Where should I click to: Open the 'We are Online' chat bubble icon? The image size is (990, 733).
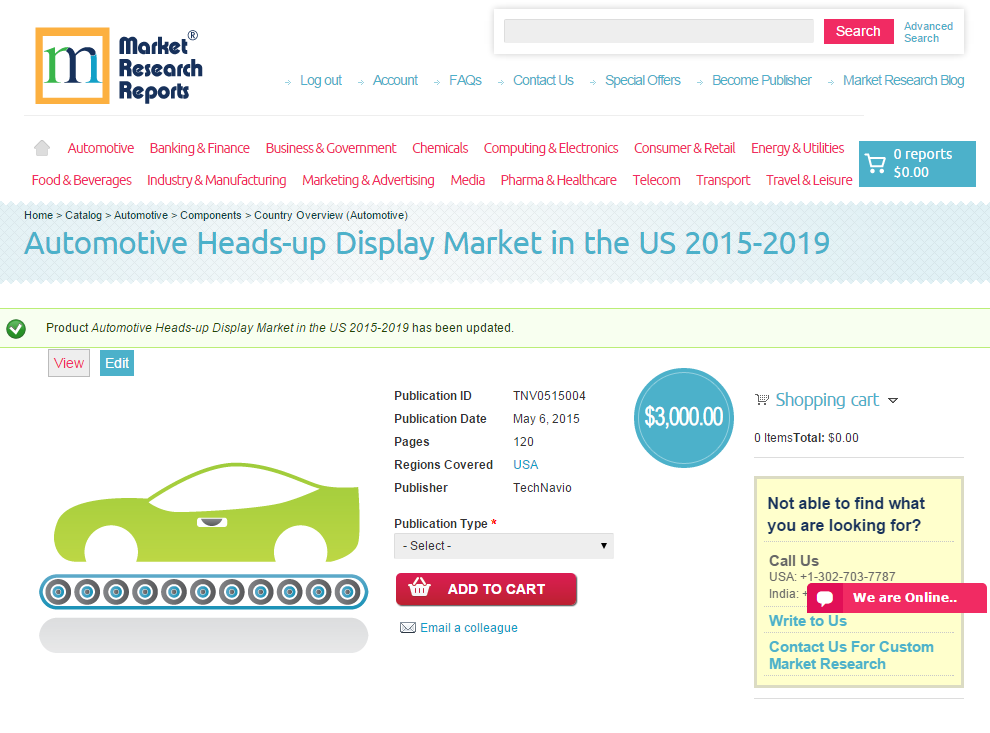tap(823, 597)
